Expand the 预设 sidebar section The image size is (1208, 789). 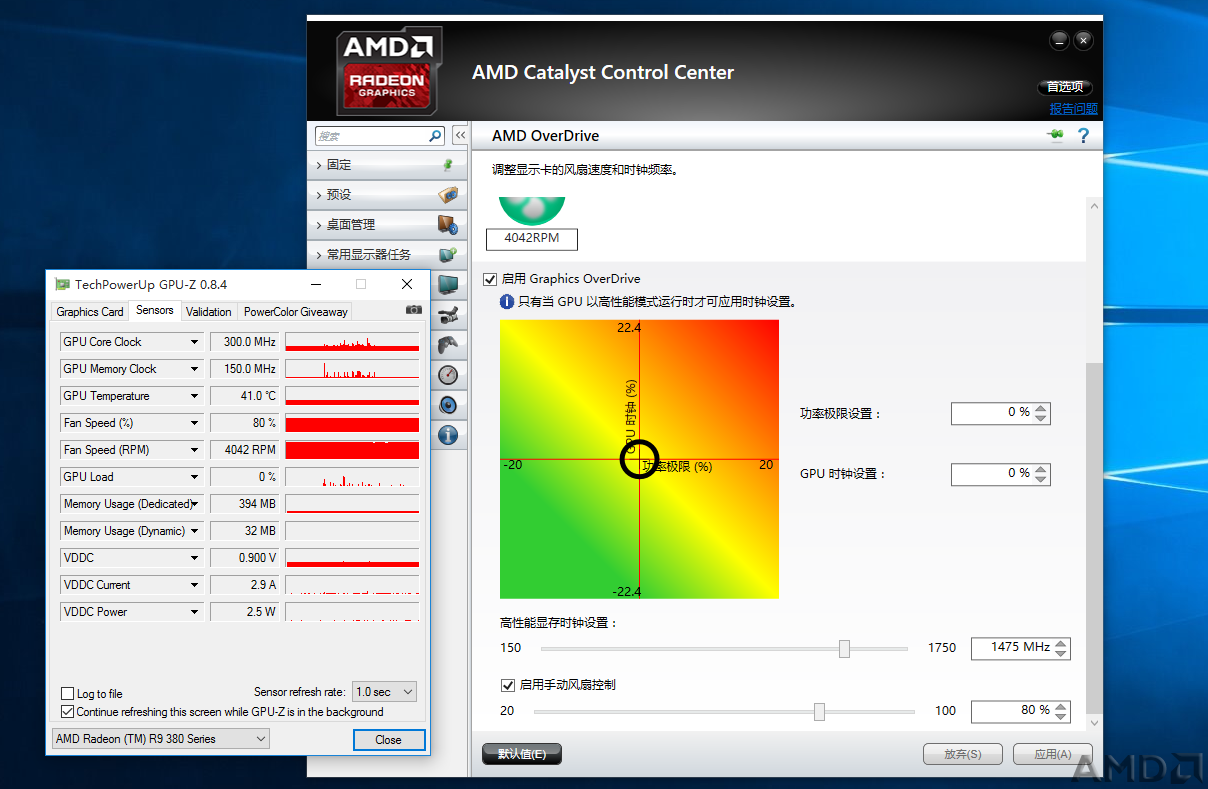(387, 195)
